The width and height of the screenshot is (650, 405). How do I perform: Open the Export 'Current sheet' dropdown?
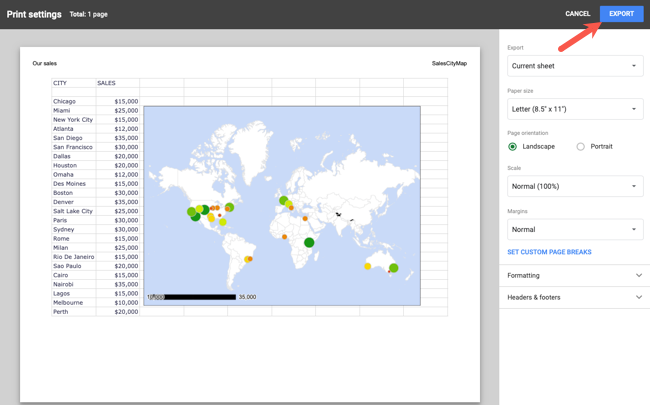click(574, 66)
